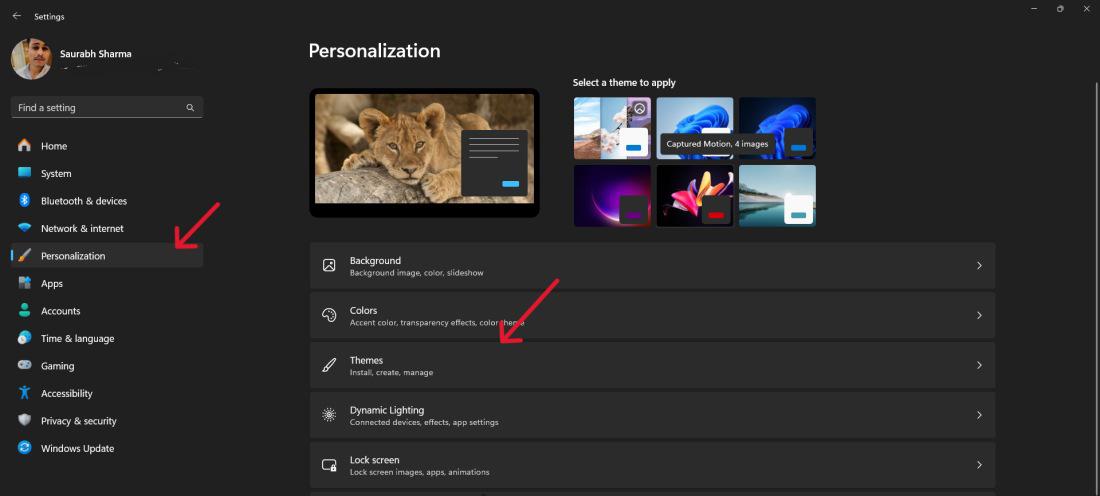Expand the Lock screen row chevron
This screenshot has height=496, width=1100.
(x=979, y=465)
